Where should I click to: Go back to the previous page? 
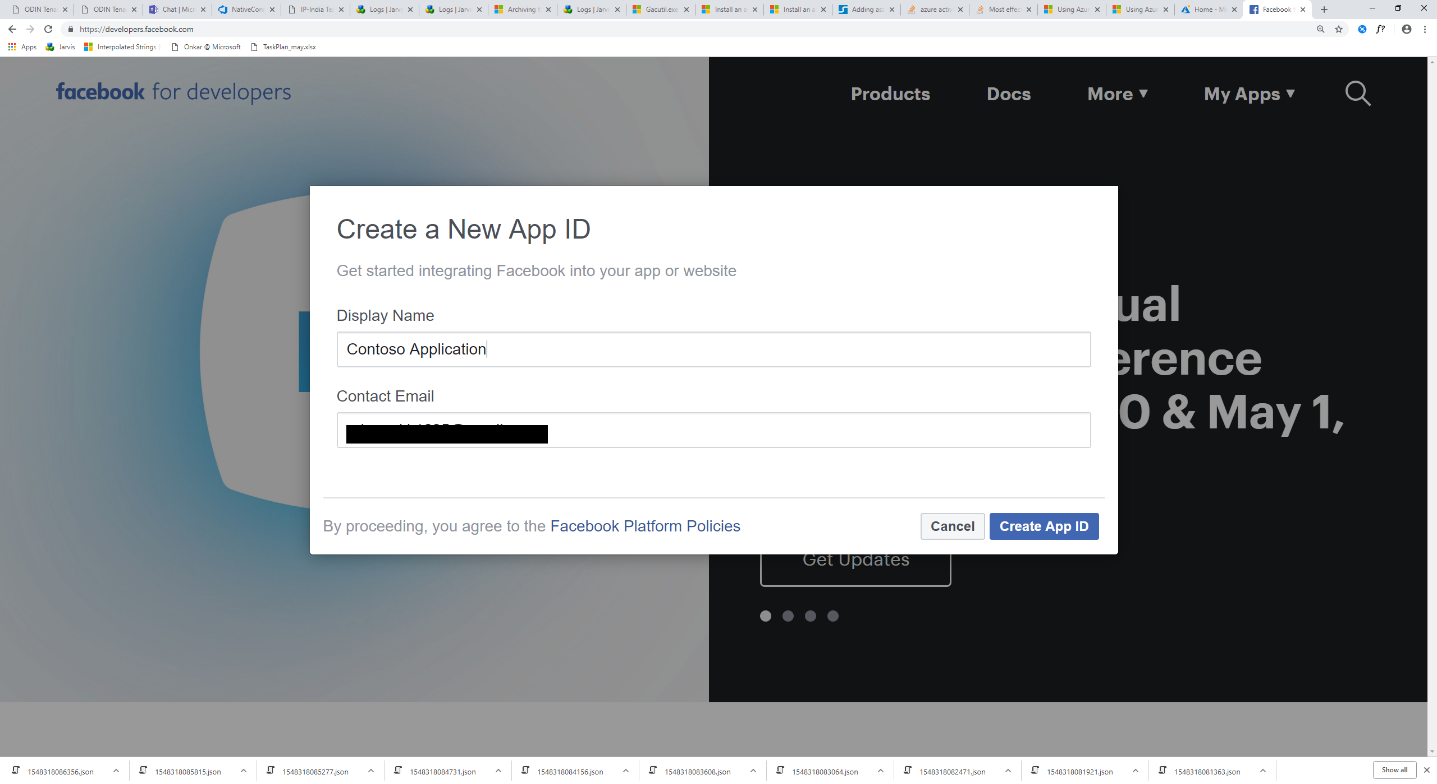(10, 29)
